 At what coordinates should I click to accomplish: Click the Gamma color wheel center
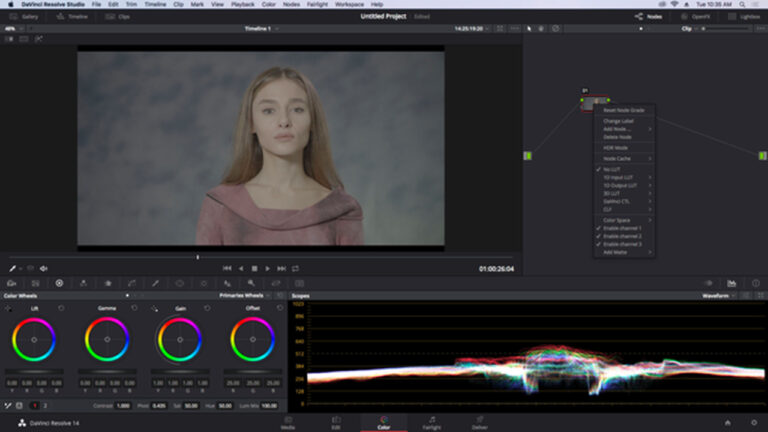pos(107,339)
